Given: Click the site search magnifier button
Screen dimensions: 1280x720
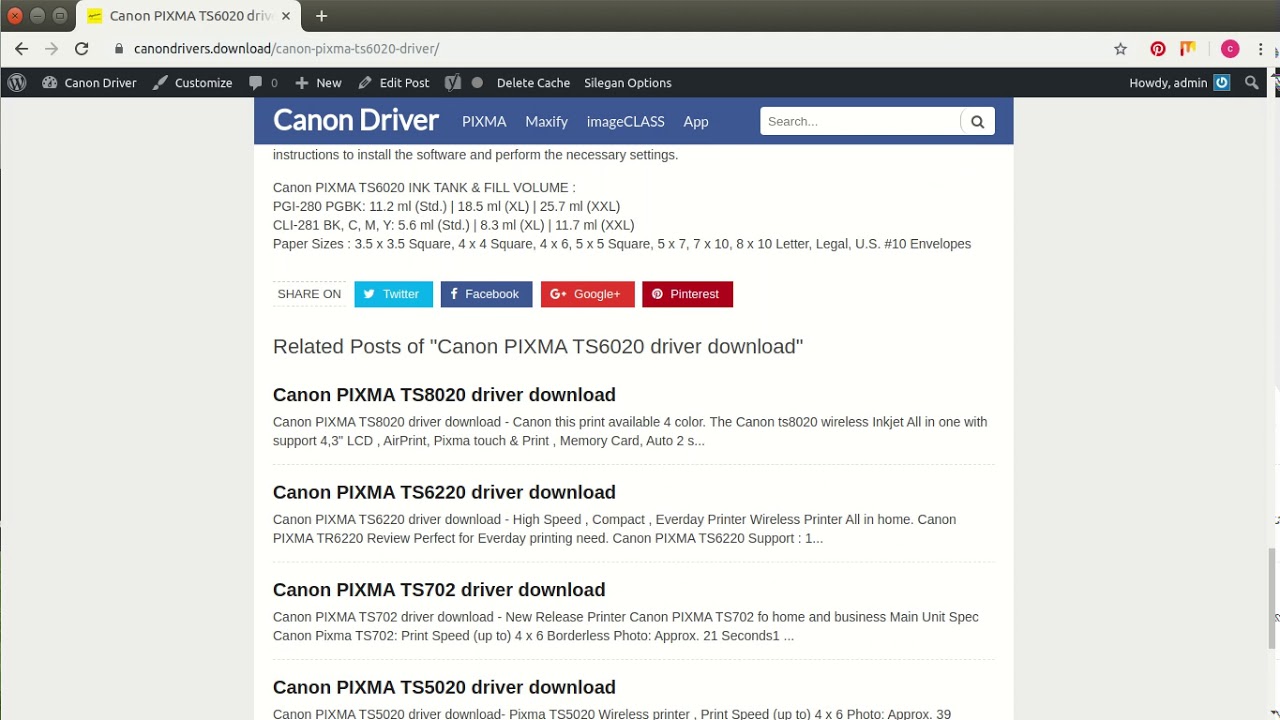Looking at the screenshot, I should point(977,121).
